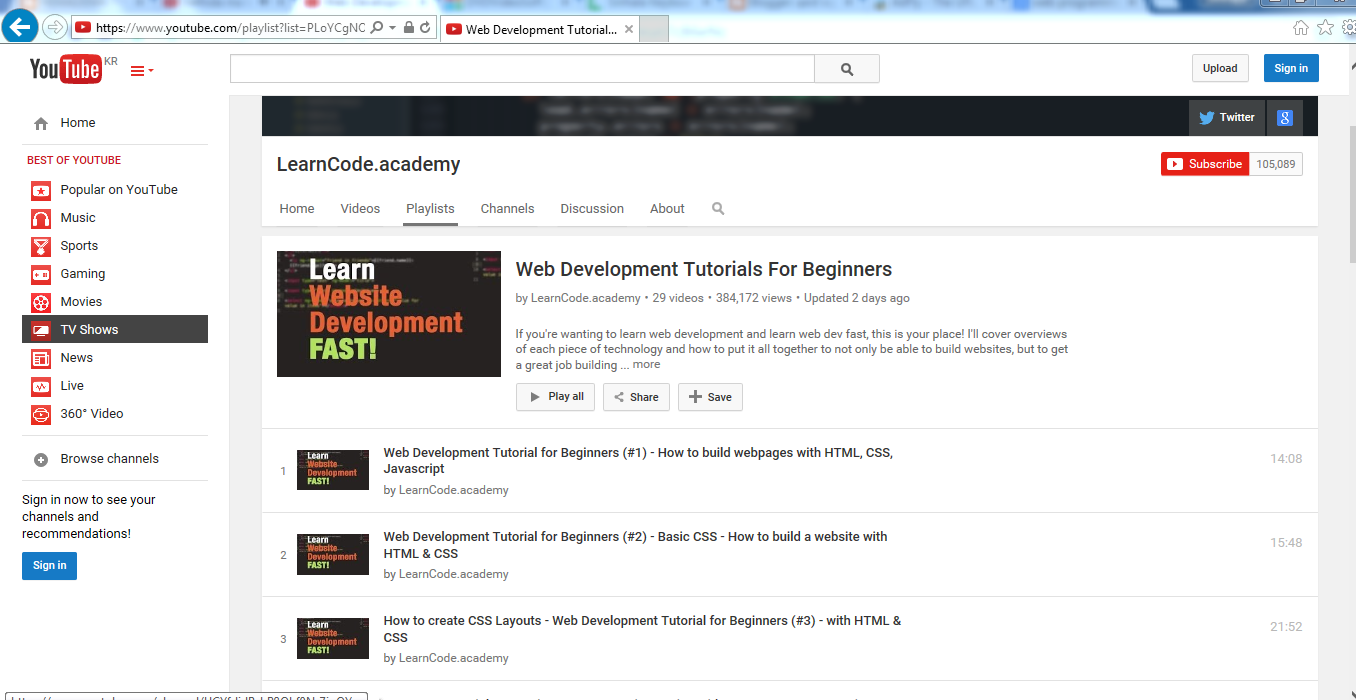Click the address bar URL
This screenshot has height=700, width=1356.
click(230, 28)
